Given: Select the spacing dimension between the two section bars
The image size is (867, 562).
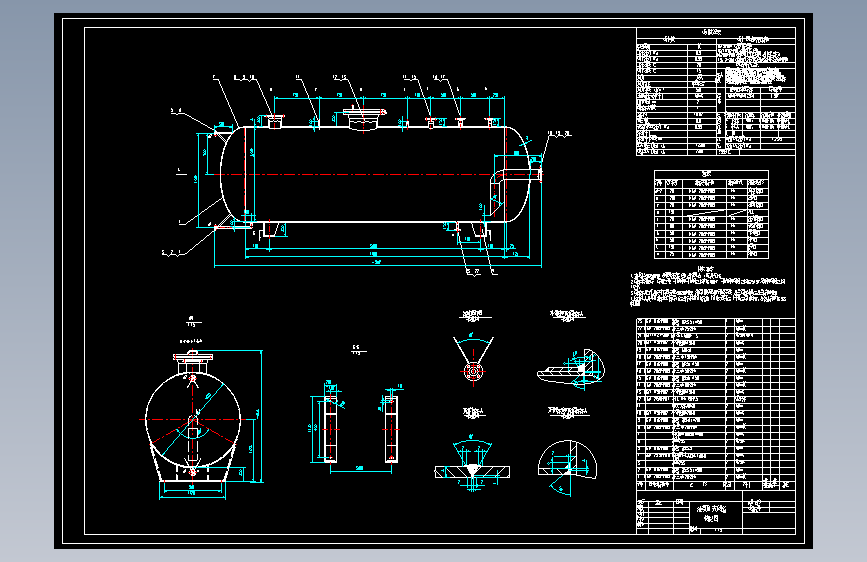Looking at the screenshot, I should pyautogui.click(x=361, y=470).
